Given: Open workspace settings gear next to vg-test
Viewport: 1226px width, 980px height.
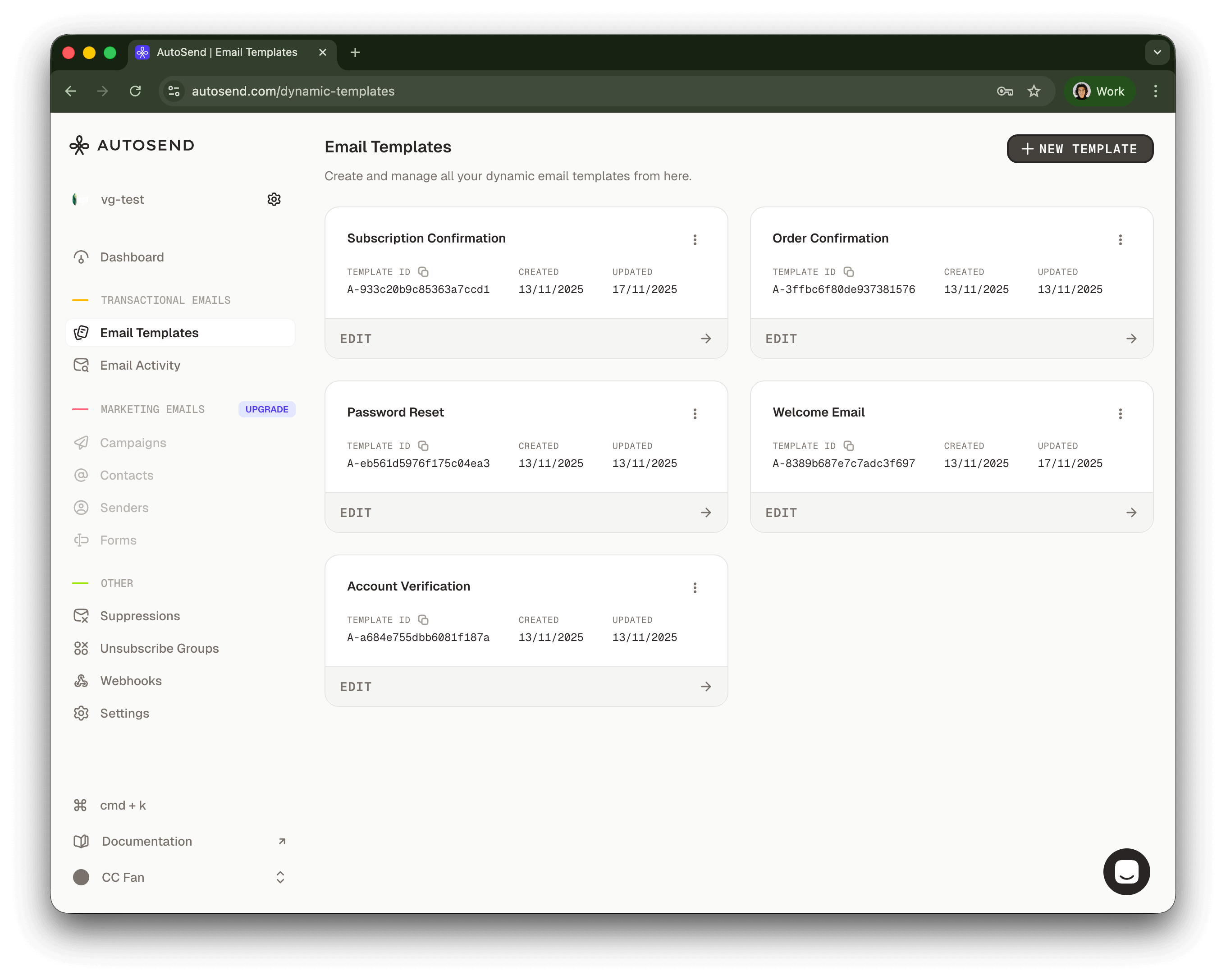Looking at the screenshot, I should 274,198.
